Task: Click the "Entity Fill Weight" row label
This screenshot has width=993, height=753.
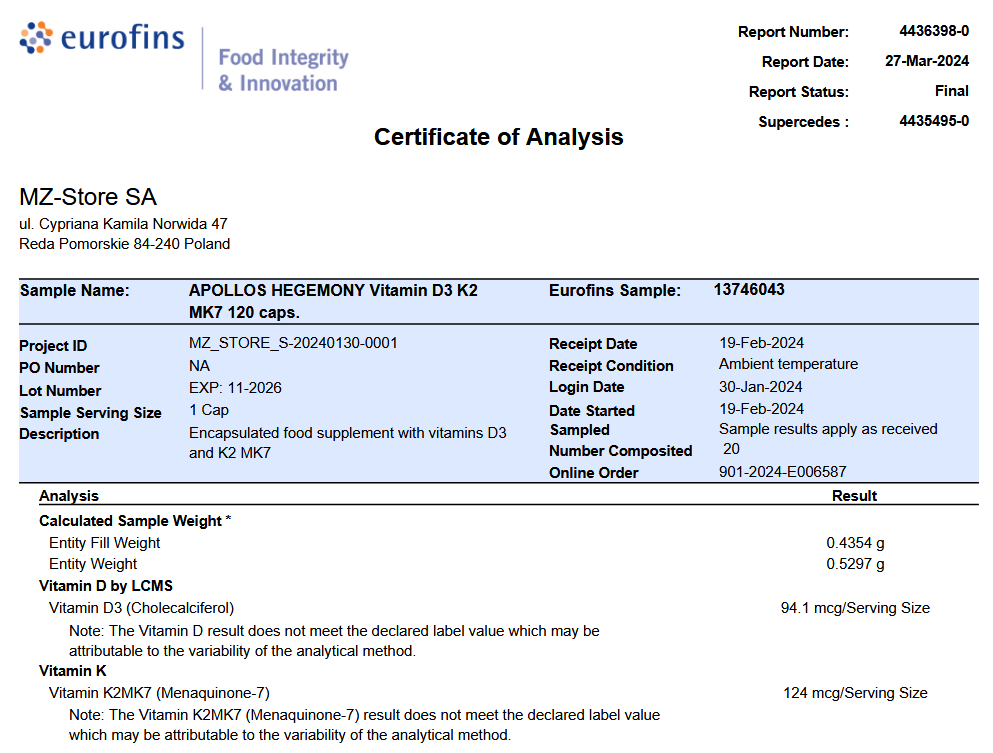Action: click(104, 543)
